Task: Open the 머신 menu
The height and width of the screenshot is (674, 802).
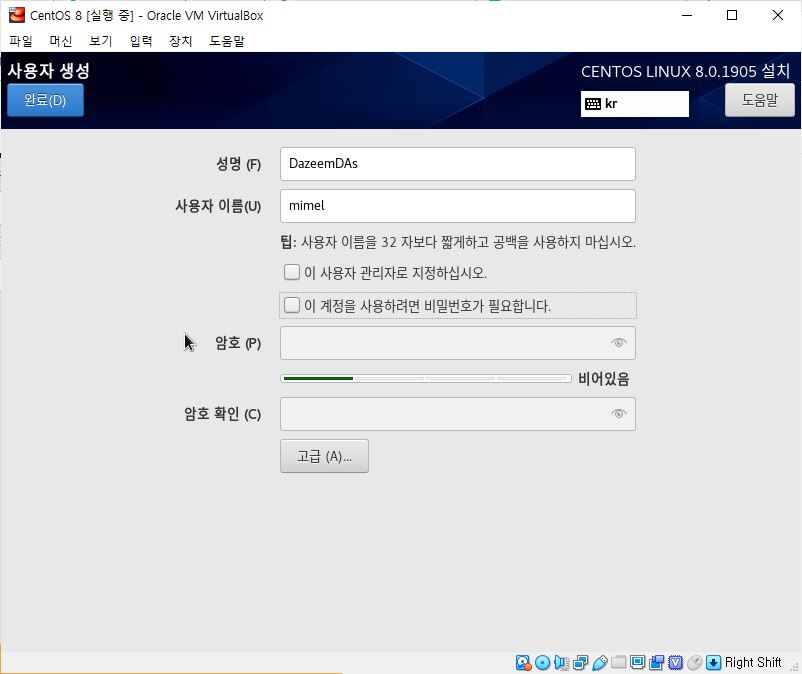Action: click(x=60, y=41)
